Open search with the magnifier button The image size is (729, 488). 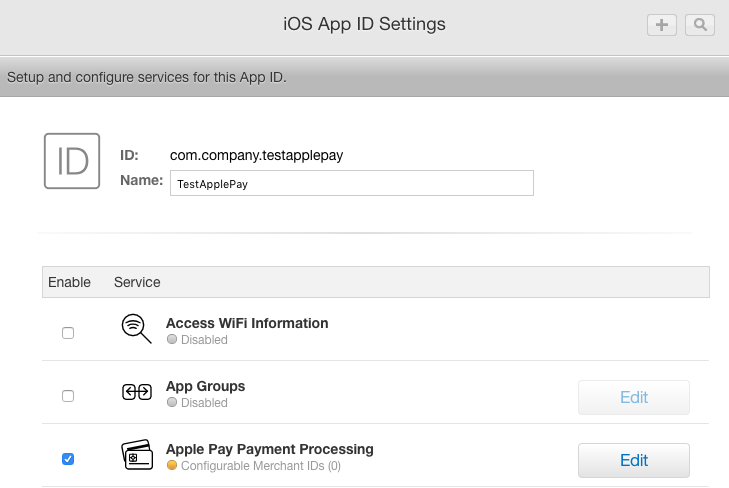tap(700, 25)
